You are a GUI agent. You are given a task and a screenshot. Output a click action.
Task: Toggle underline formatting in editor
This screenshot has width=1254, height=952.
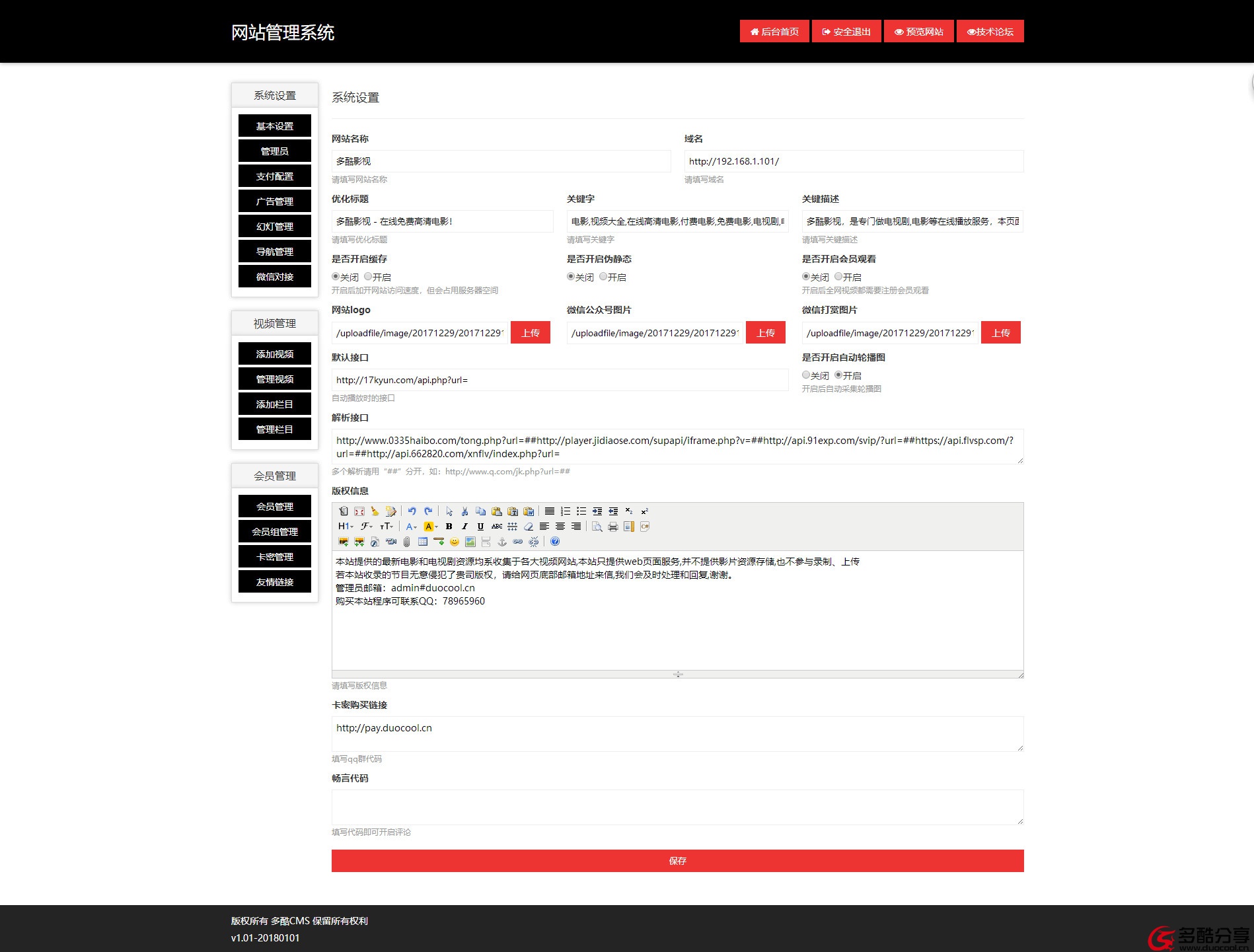click(x=480, y=527)
